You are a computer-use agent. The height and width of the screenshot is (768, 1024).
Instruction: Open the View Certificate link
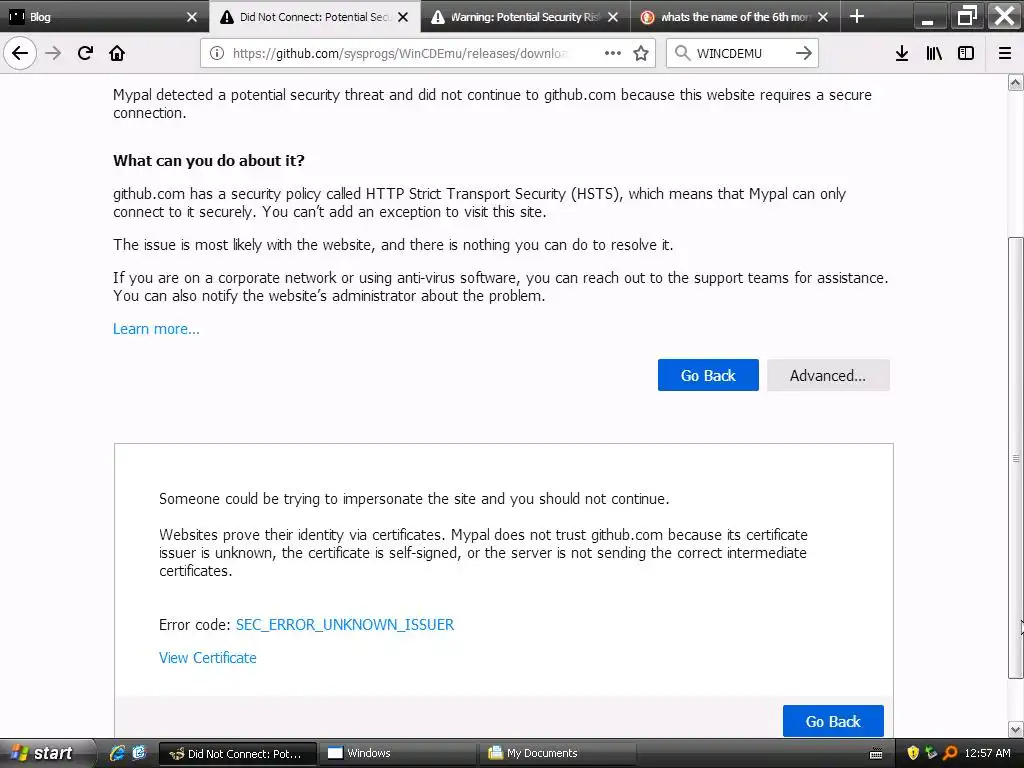coord(208,658)
